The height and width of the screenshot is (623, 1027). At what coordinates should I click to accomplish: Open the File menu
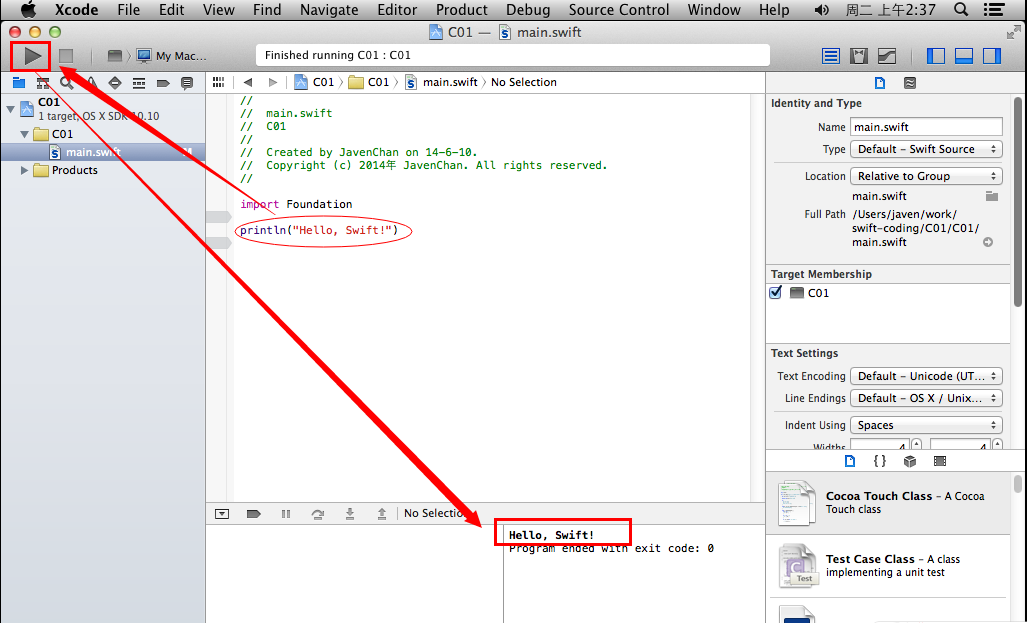pos(128,10)
